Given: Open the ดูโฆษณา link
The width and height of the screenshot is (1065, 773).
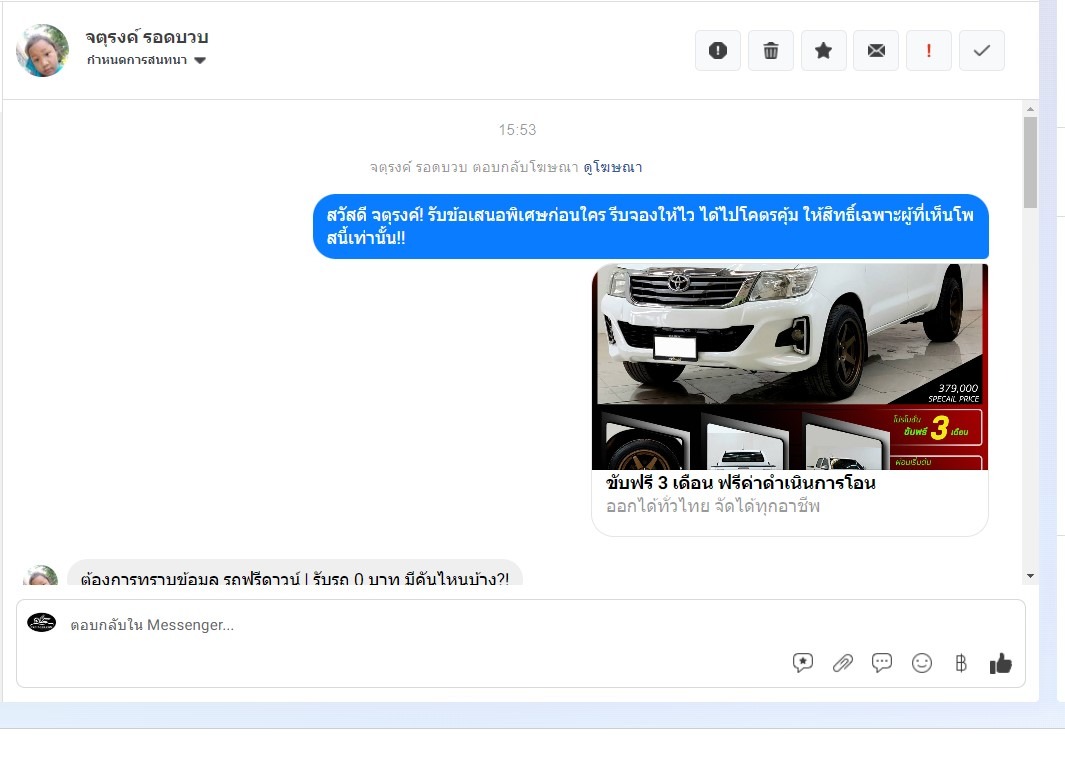Looking at the screenshot, I should pyautogui.click(x=613, y=167).
